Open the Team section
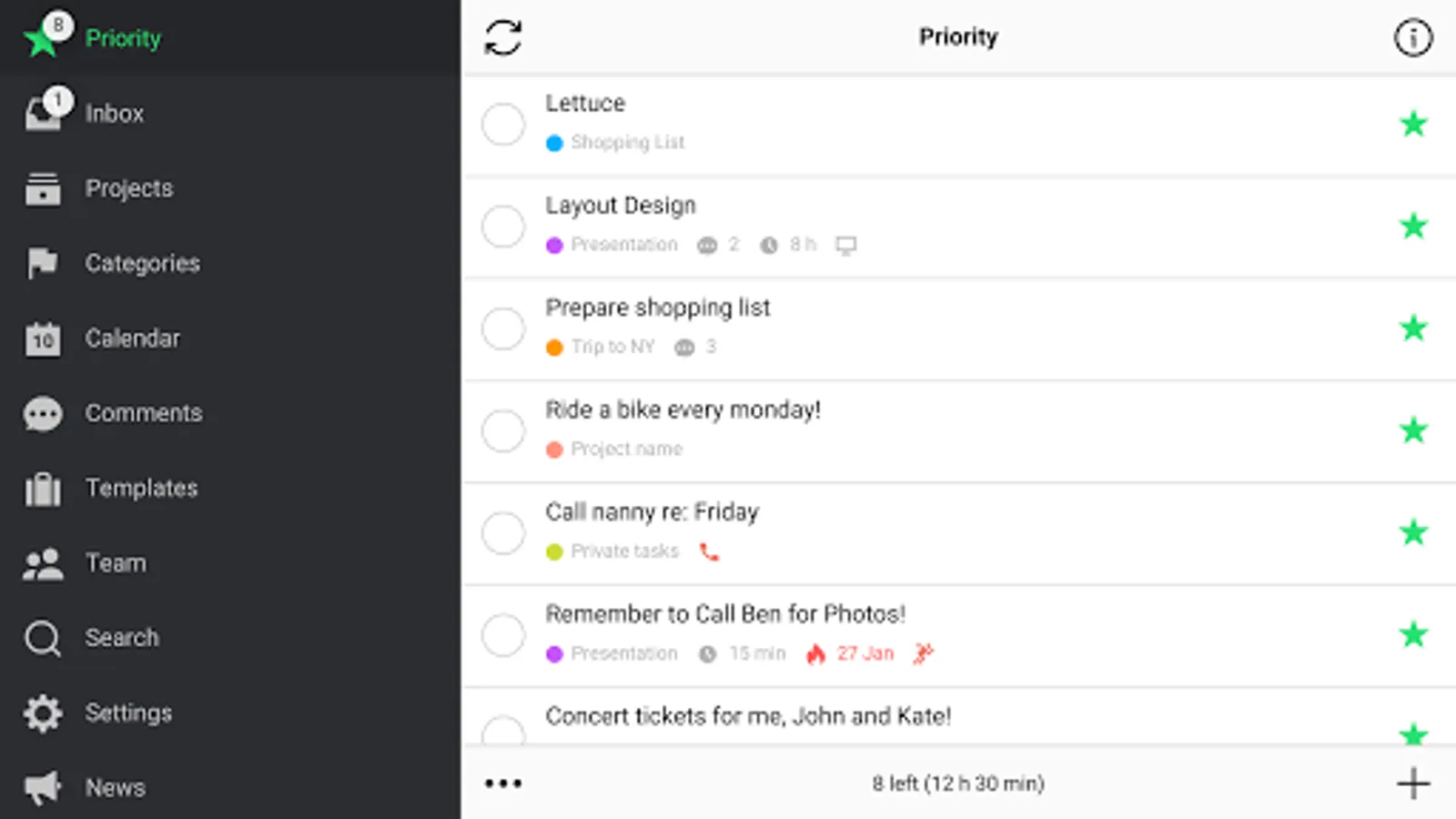Image resolution: width=1456 pixels, height=819 pixels. 116,563
